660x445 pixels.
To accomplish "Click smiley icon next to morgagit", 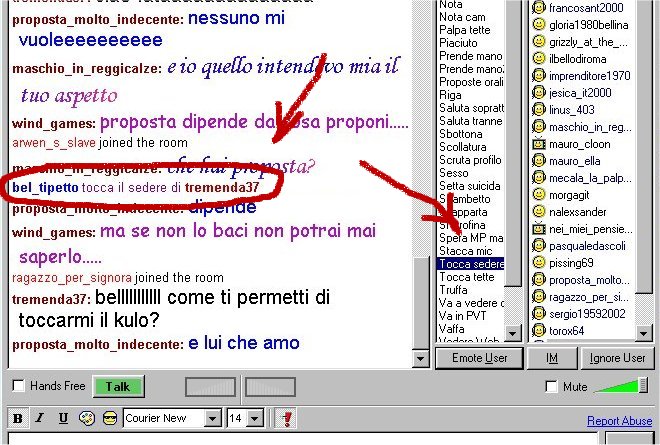I will click(x=539, y=195).
